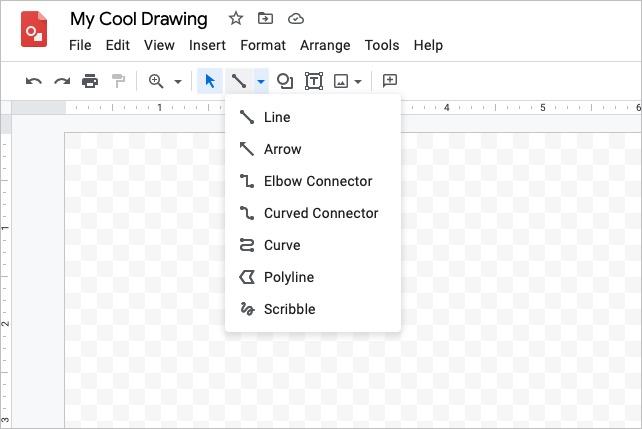This screenshot has width=642, height=429.
Task: Open the Edit menu
Action: pyautogui.click(x=118, y=45)
